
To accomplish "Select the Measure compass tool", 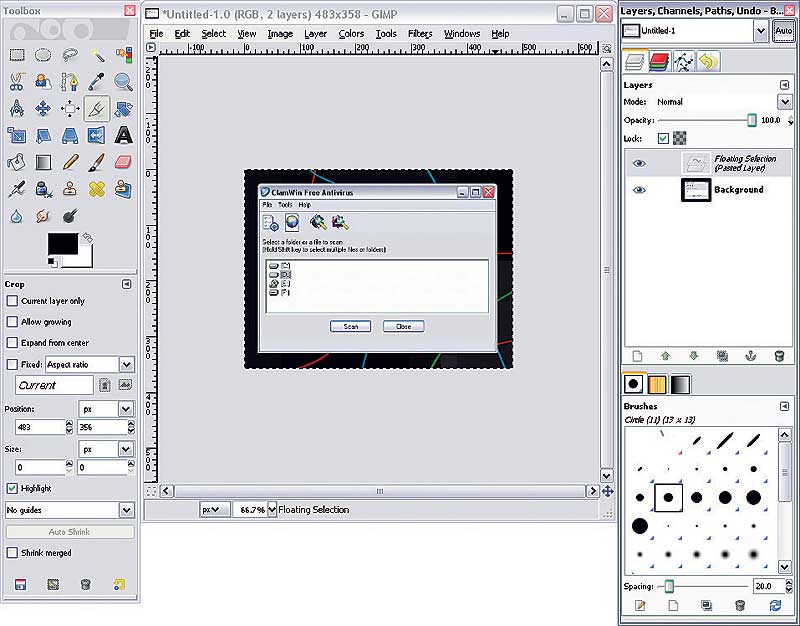I will coord(17,108).
